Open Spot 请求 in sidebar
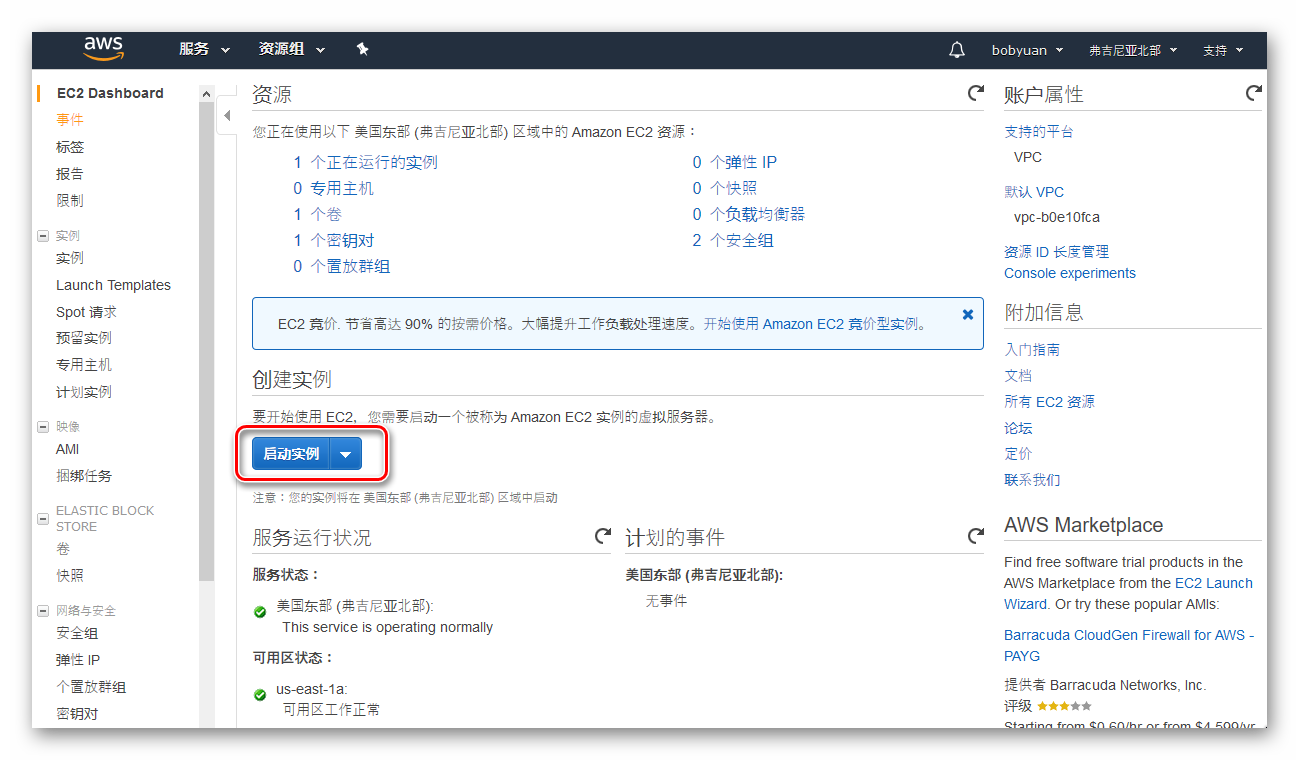 coord(86,312)
